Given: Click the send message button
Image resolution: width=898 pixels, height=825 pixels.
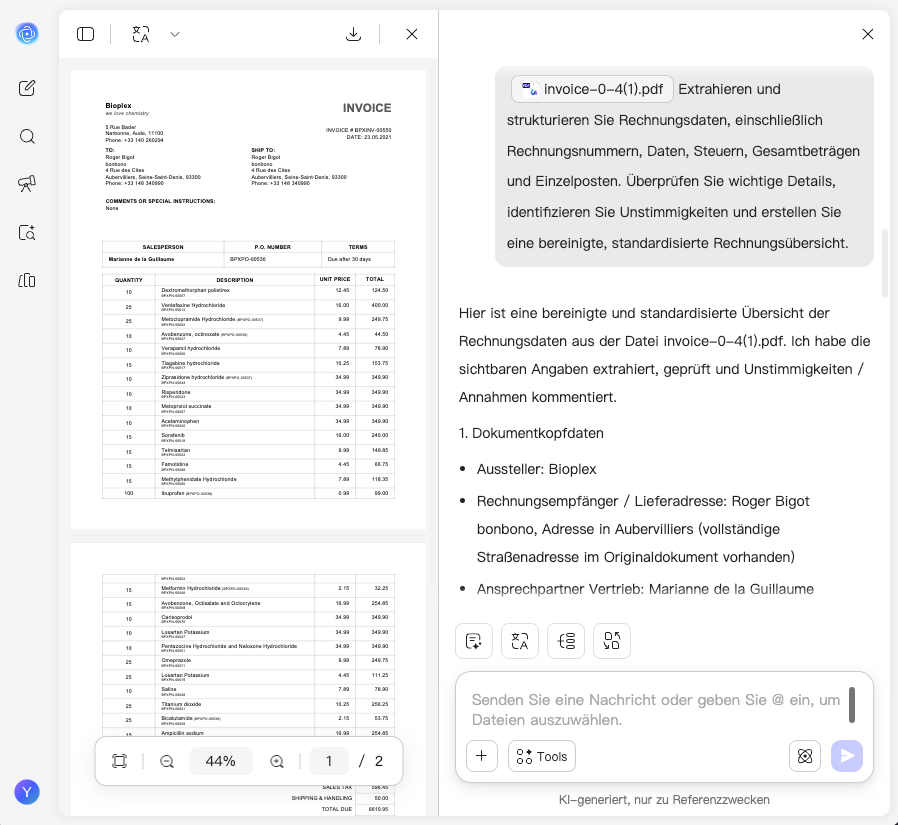Looking at the screenshot, I should [x=847, y=756].
